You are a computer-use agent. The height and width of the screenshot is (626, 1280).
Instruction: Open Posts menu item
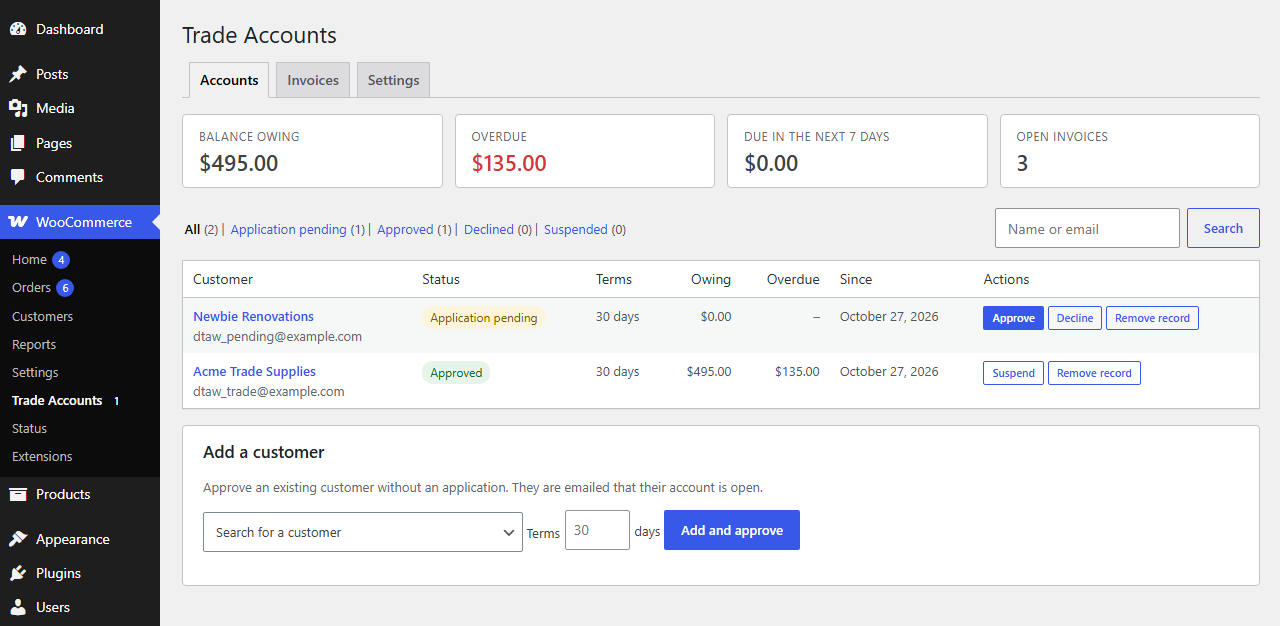point(80,74)
